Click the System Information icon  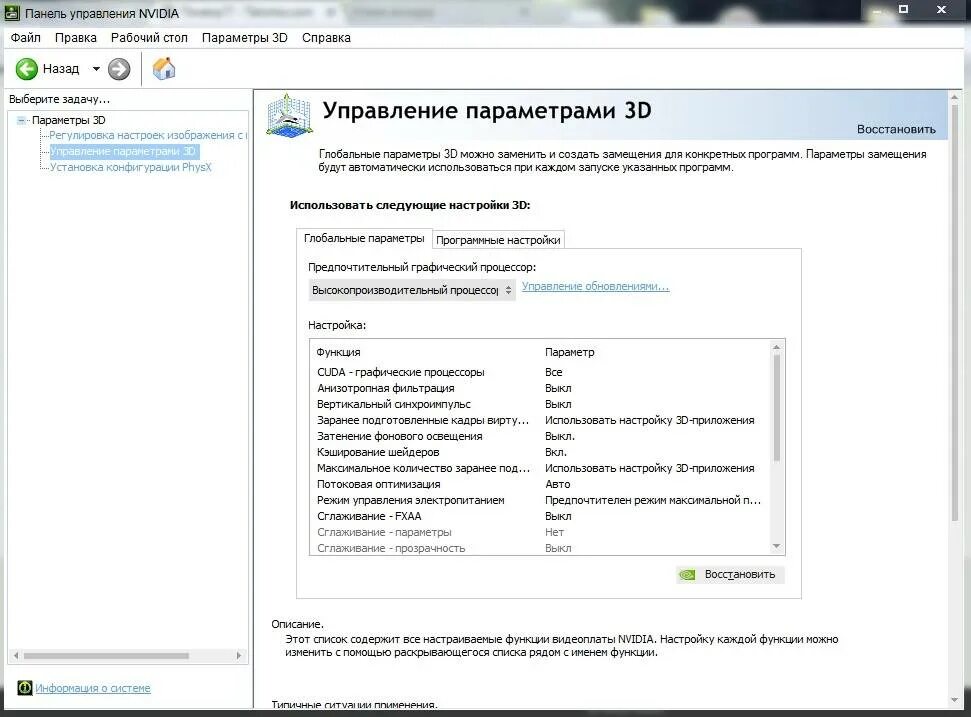(25, 687)
